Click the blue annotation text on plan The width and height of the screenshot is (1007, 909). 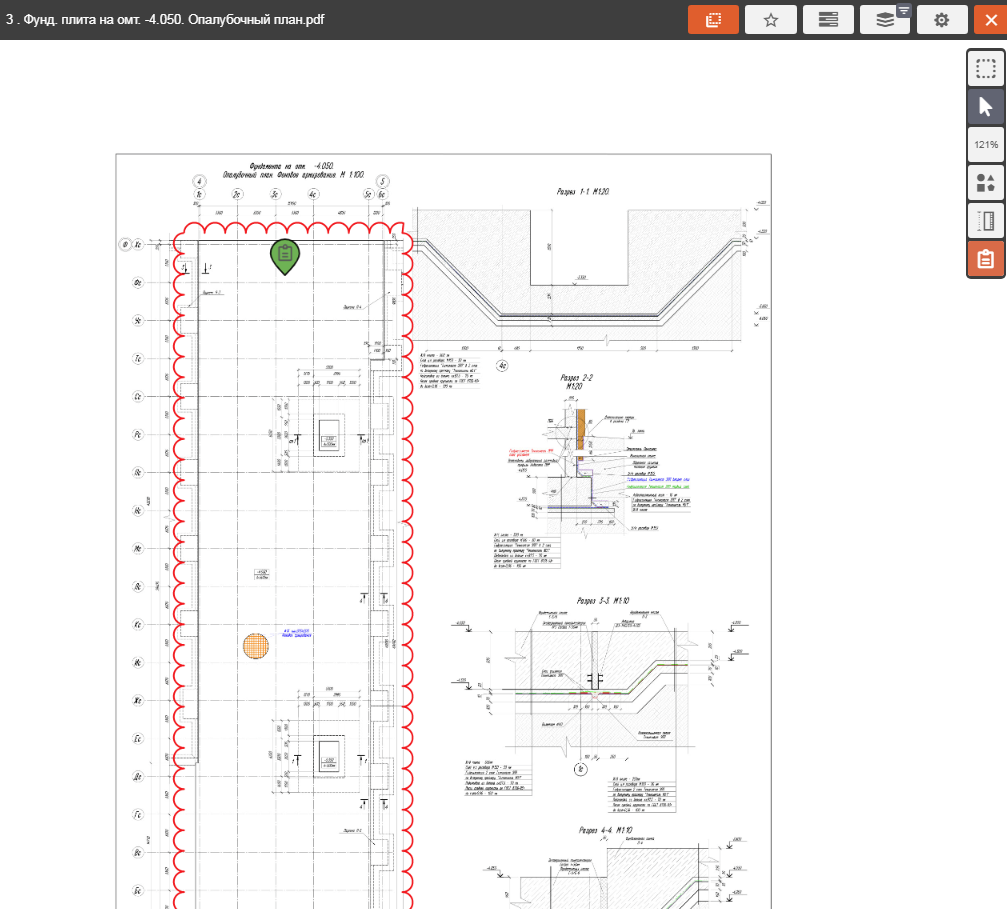pyautogui.click(x=298, y=634)
